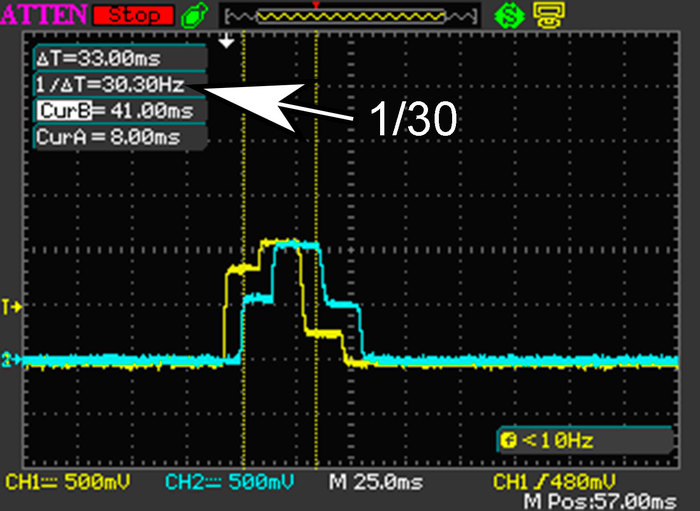This screenshot has height=511, width=700.
Task: Click the M 25.0ms timebase readout
Action: (x=375, y=483)
